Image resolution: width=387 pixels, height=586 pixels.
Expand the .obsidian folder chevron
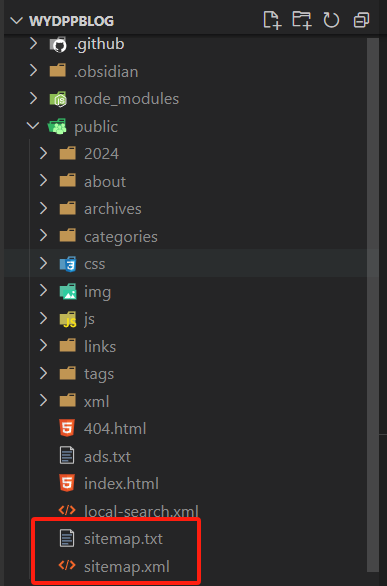tap(33, 71)
